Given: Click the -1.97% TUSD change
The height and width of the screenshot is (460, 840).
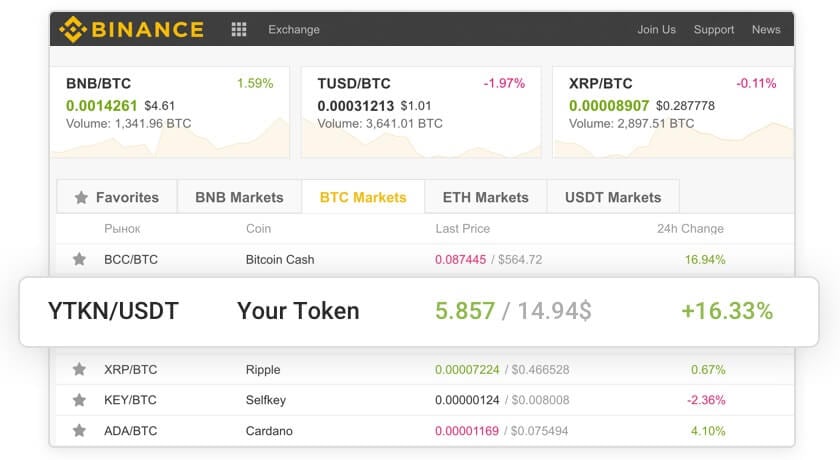Looking at the screenshot, I should click(504, 83).
